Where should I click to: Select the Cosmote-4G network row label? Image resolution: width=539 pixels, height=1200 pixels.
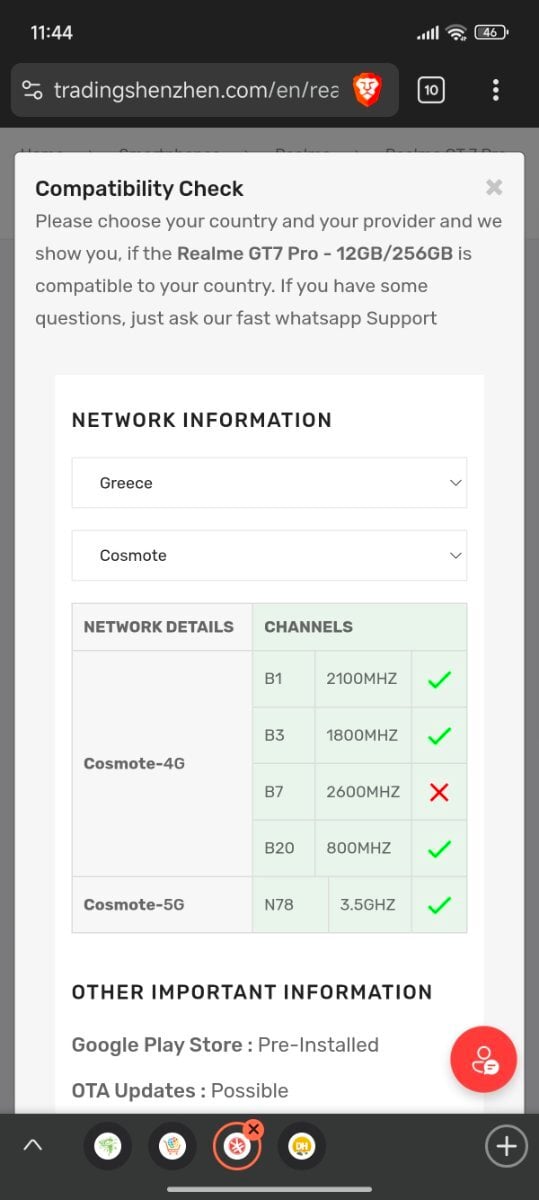tap(134, 764)
